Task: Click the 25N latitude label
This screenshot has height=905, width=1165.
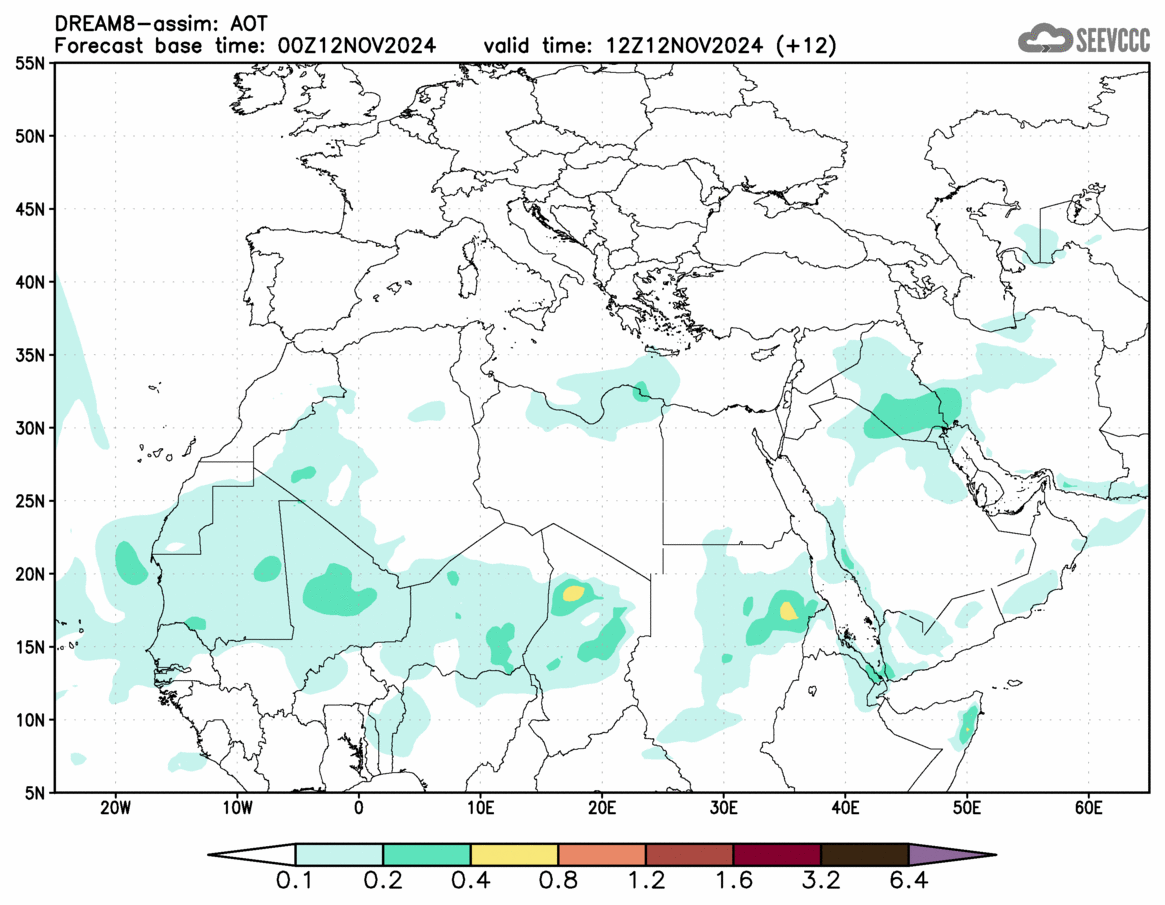Action: [30, 501]
